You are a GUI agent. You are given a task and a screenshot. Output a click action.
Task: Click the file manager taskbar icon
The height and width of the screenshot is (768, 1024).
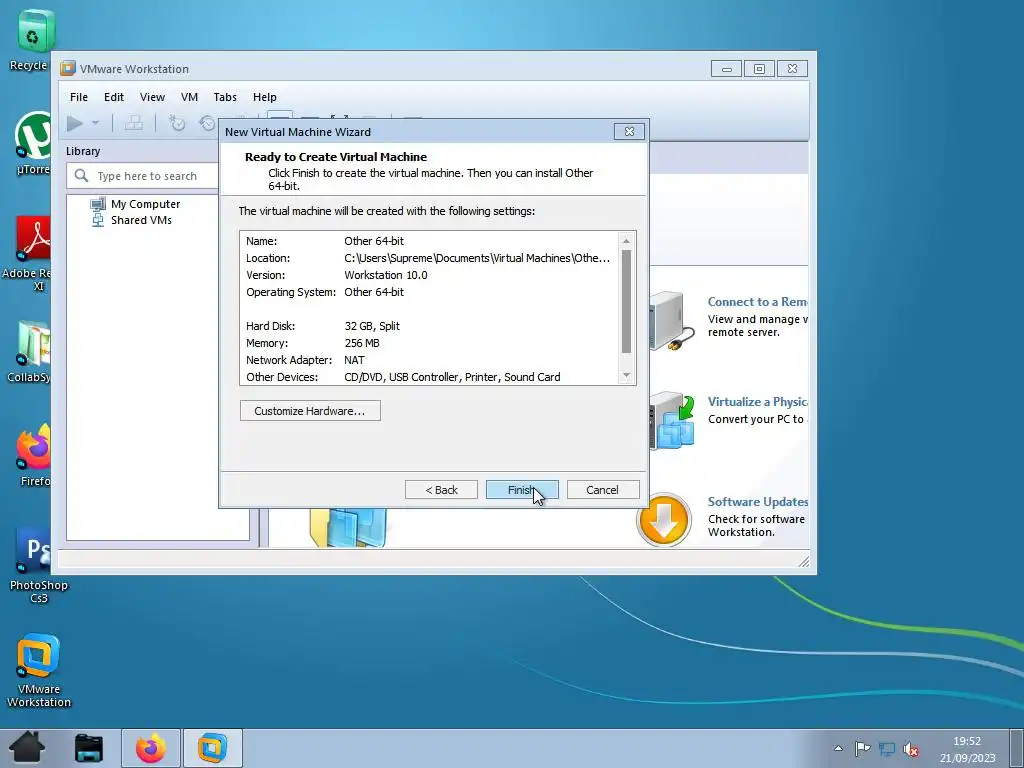89,748
